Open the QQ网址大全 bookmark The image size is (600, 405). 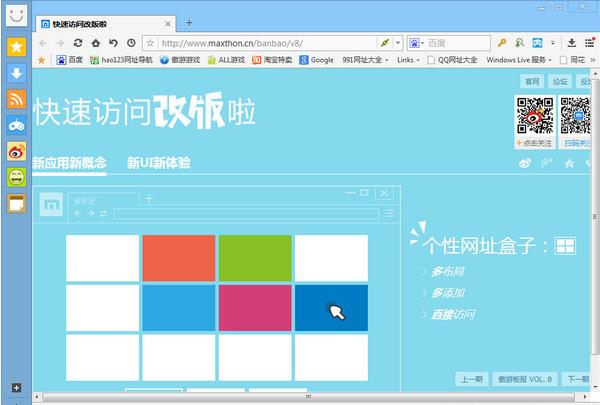[452, 60]
